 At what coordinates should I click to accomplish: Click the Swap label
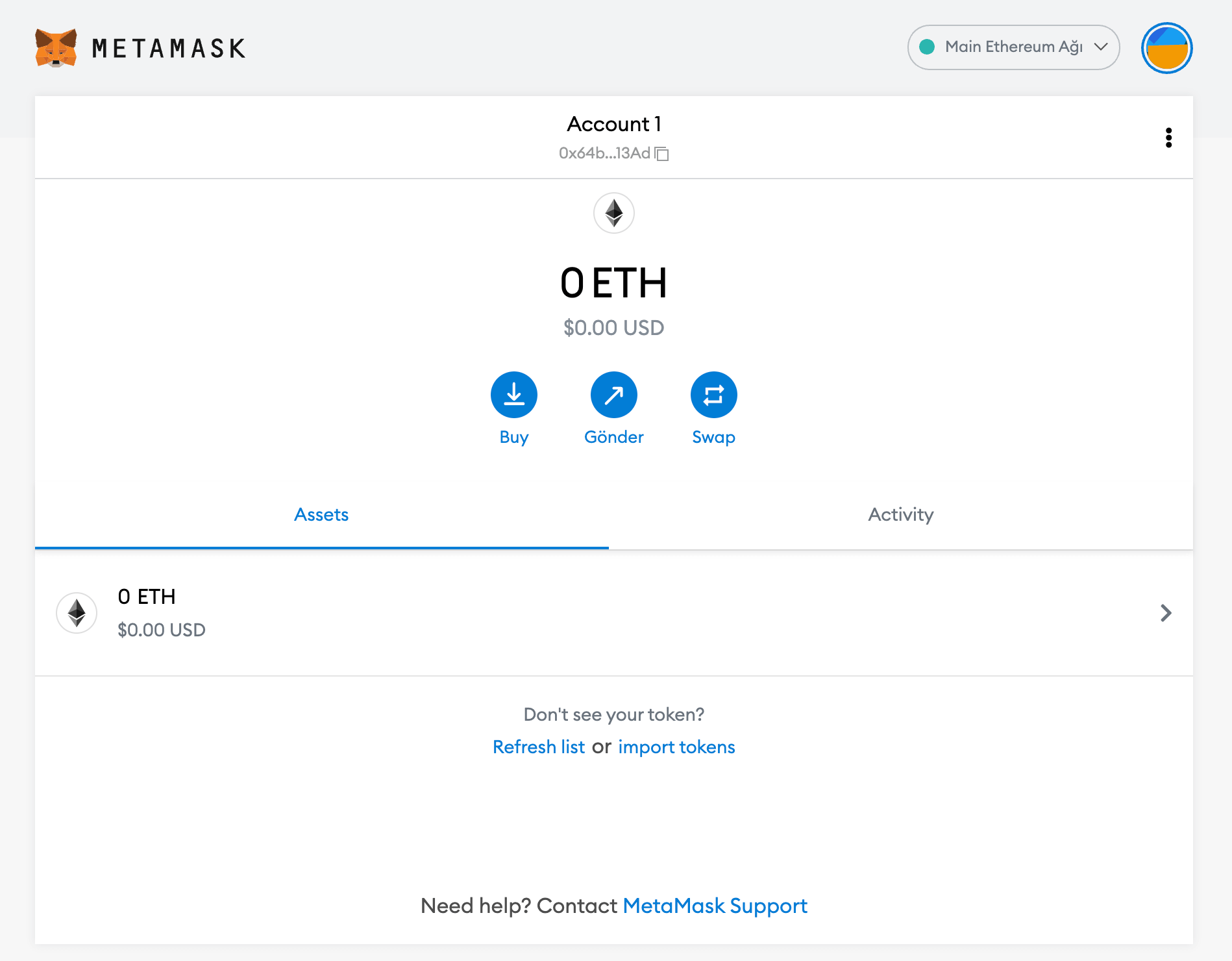coord(714,437)
